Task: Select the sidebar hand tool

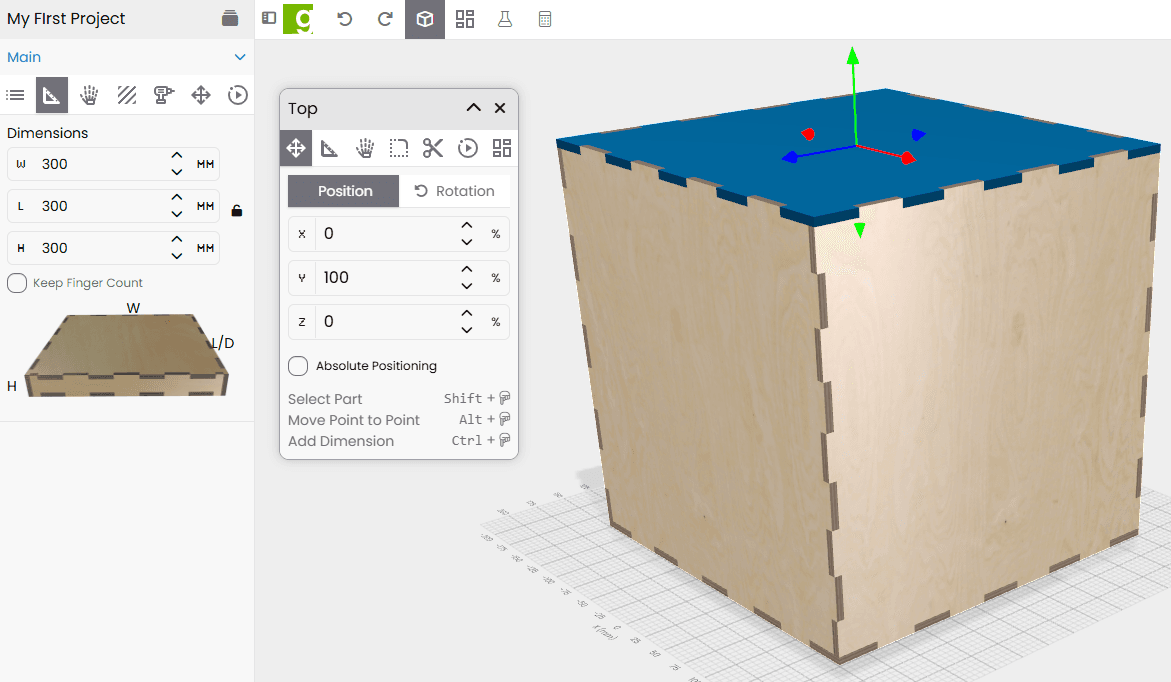Action: [x=90, y=95]
